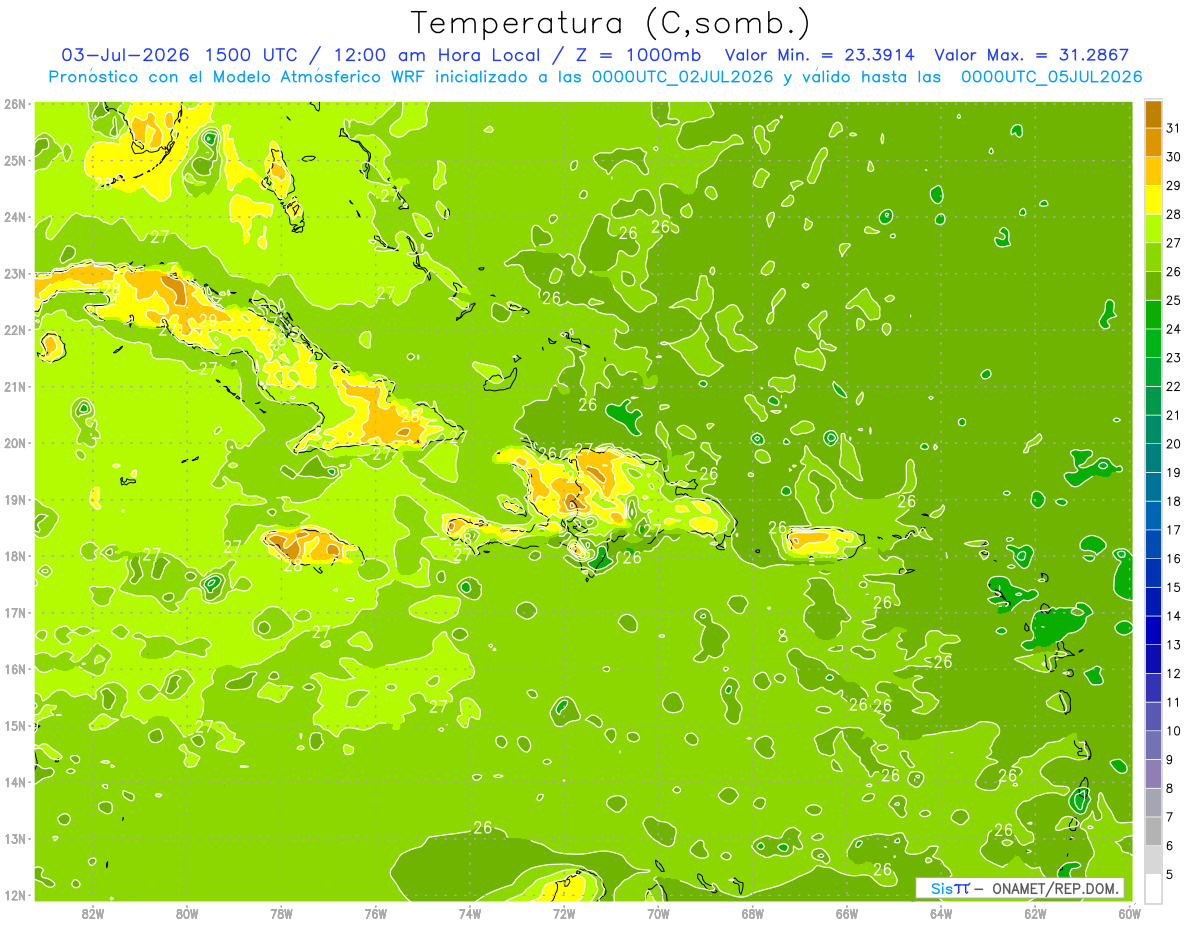The width and height of the screenshot is (1200, 927).
Task: Click the pressure level 'Z = 1000mb'
Action: coord(637,55)
